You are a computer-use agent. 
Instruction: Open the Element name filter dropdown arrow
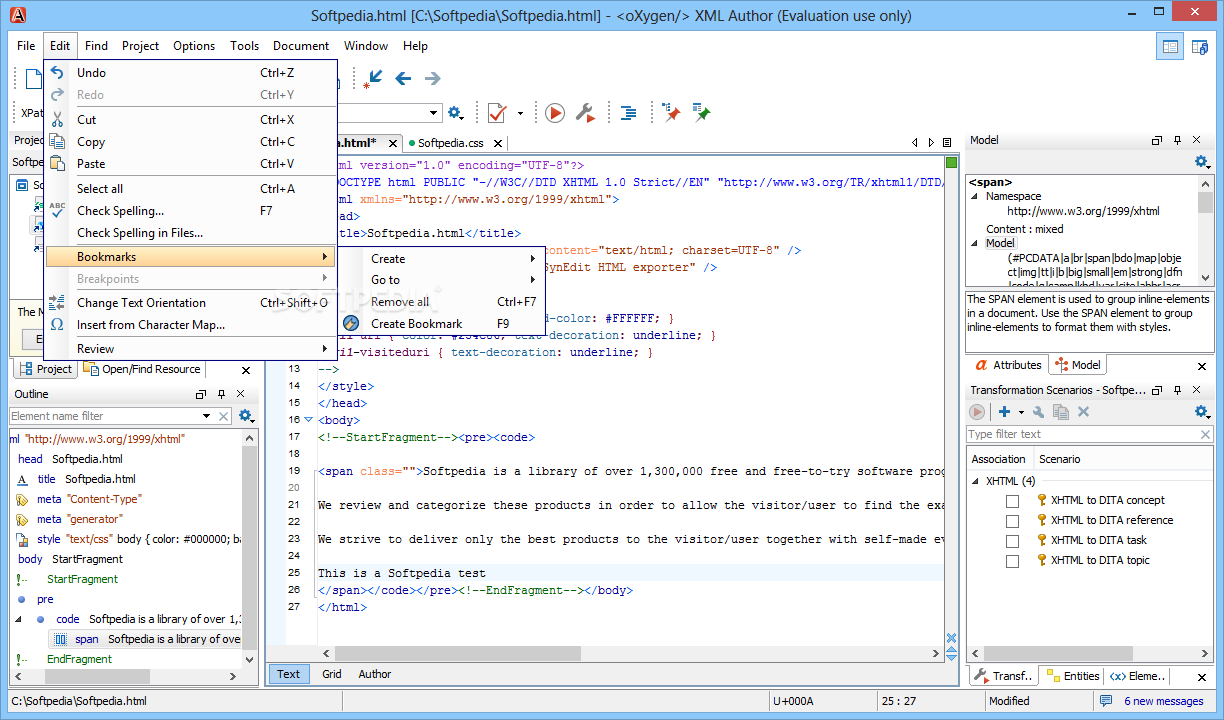pos(207,416)
